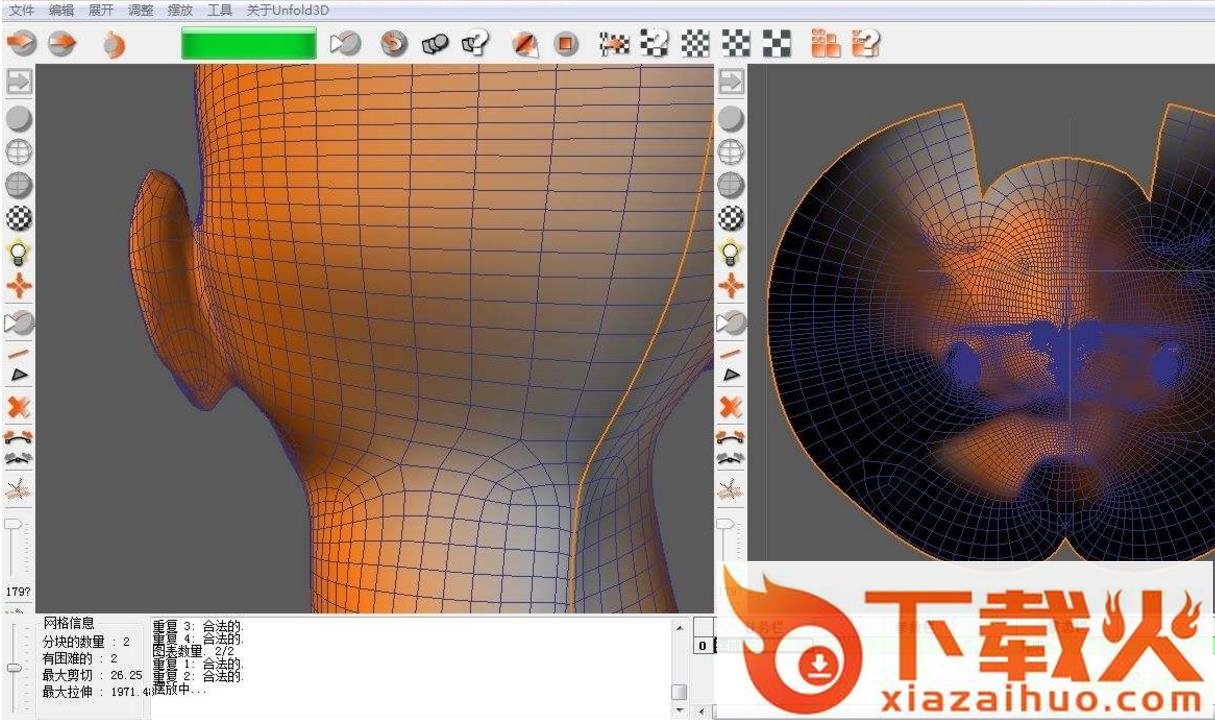Click the orange packed-cubes icon

tap(826, 43)
